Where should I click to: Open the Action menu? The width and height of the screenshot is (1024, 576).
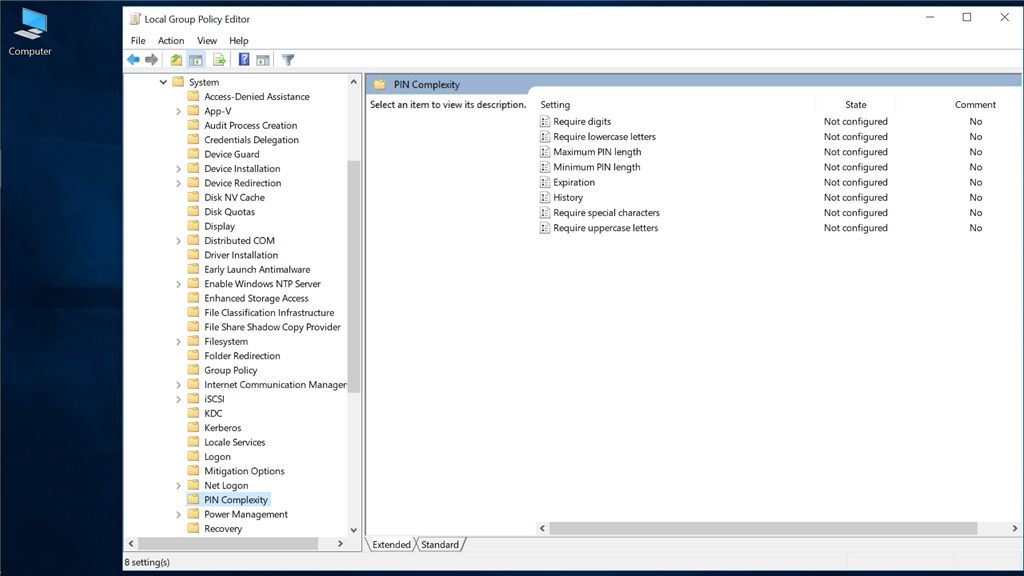(x=171, y=40)
